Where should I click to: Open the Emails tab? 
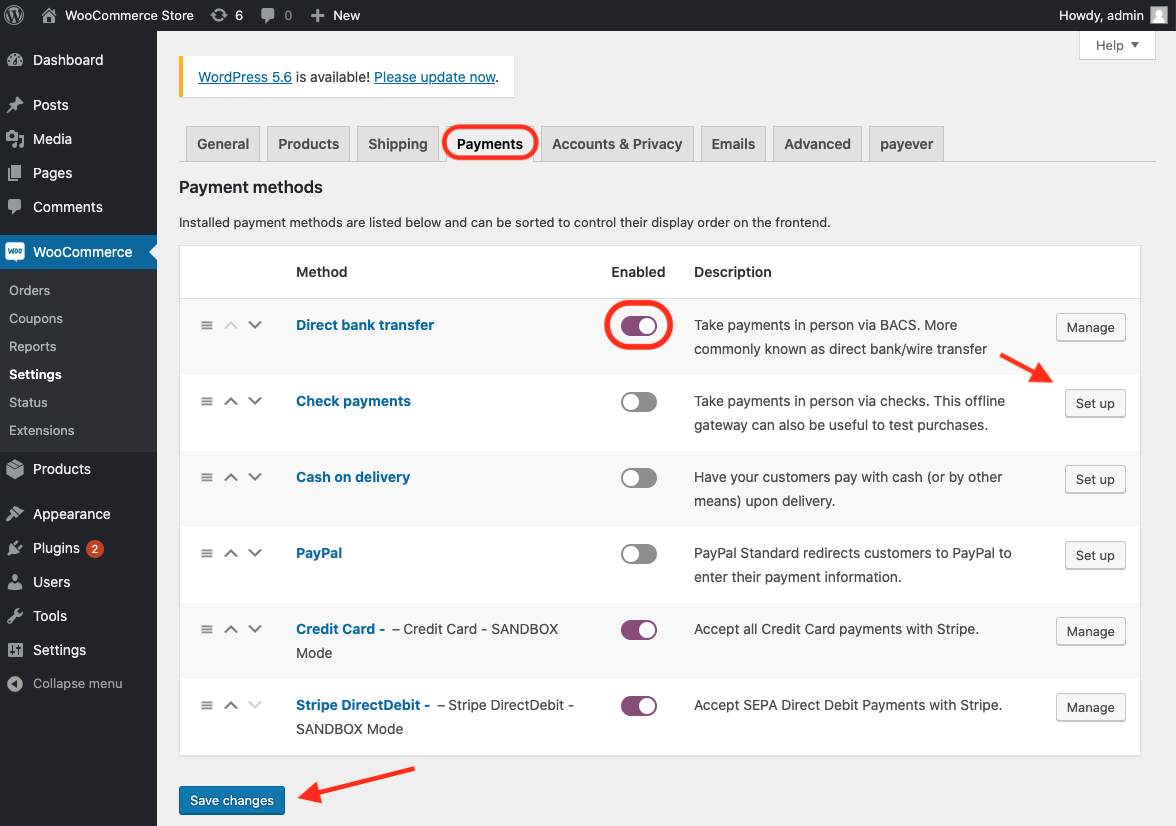[734, 144]
